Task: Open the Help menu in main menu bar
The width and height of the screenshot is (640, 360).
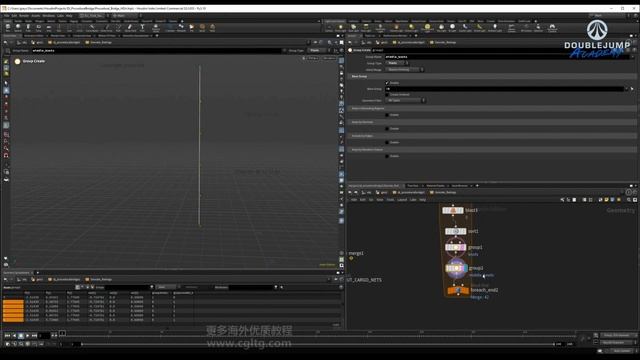Action: [x=69, y=16]
